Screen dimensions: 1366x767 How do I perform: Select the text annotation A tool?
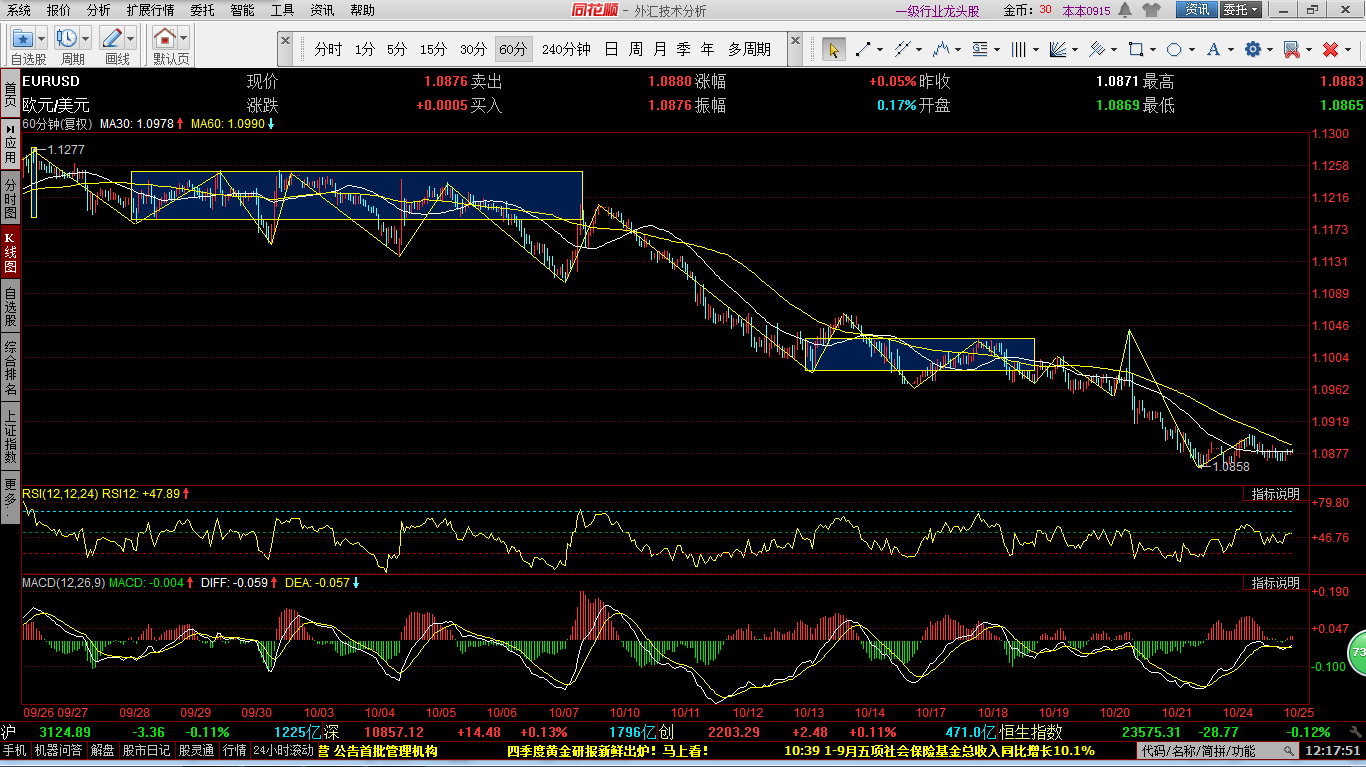point(1213,49)
